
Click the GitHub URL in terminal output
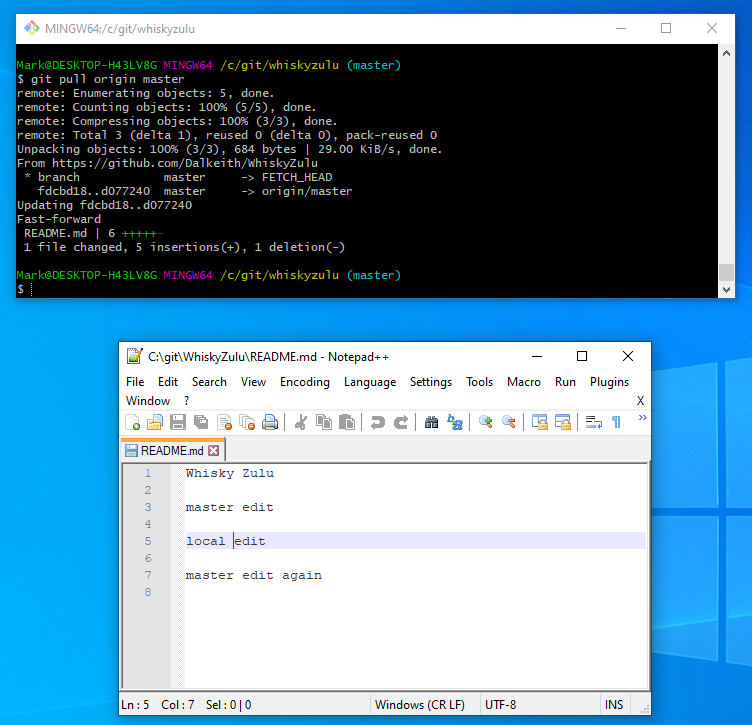(185, 164)
